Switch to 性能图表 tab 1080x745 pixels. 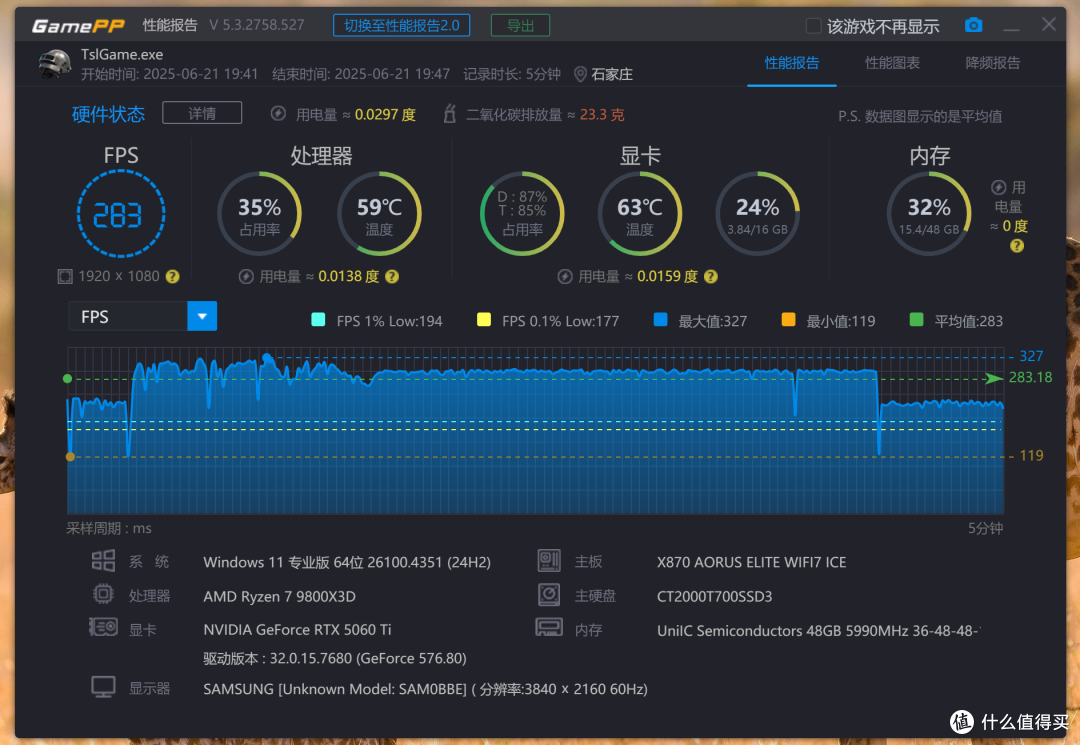(893, 63)
